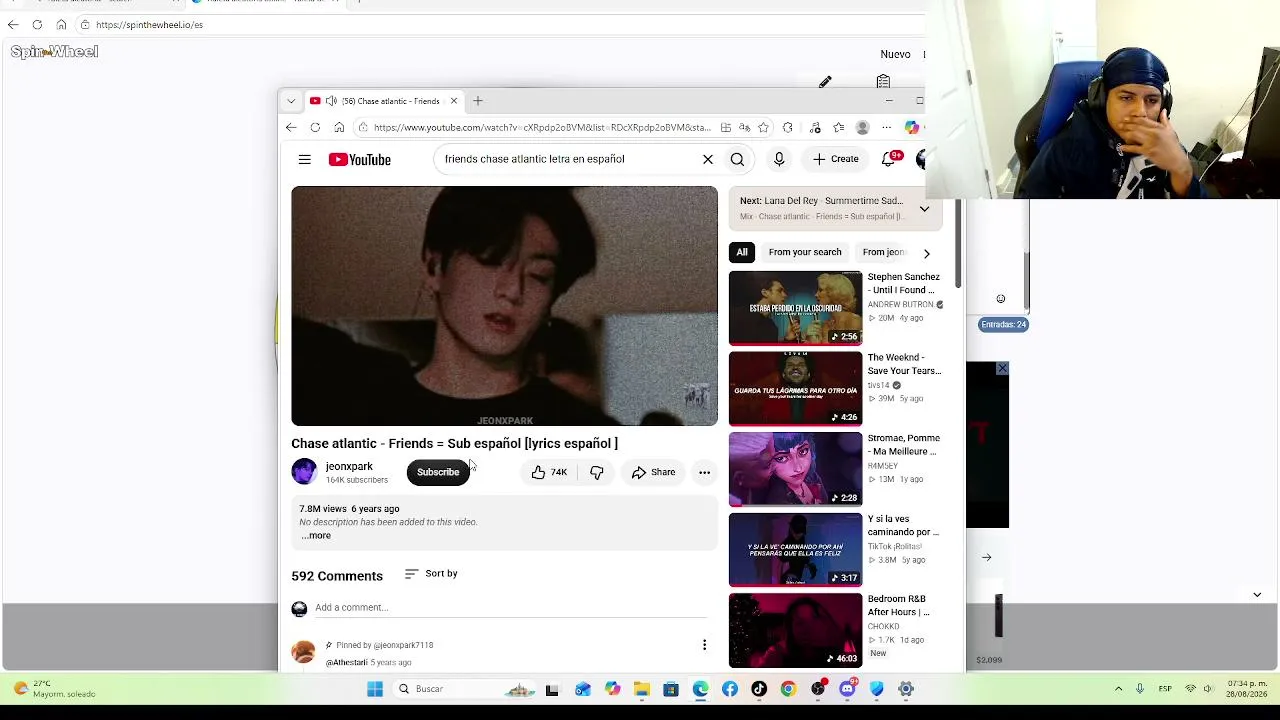Click the Entradas: 24 badge
Screen dimensions: 1280x720
[x=1003, y=325]
